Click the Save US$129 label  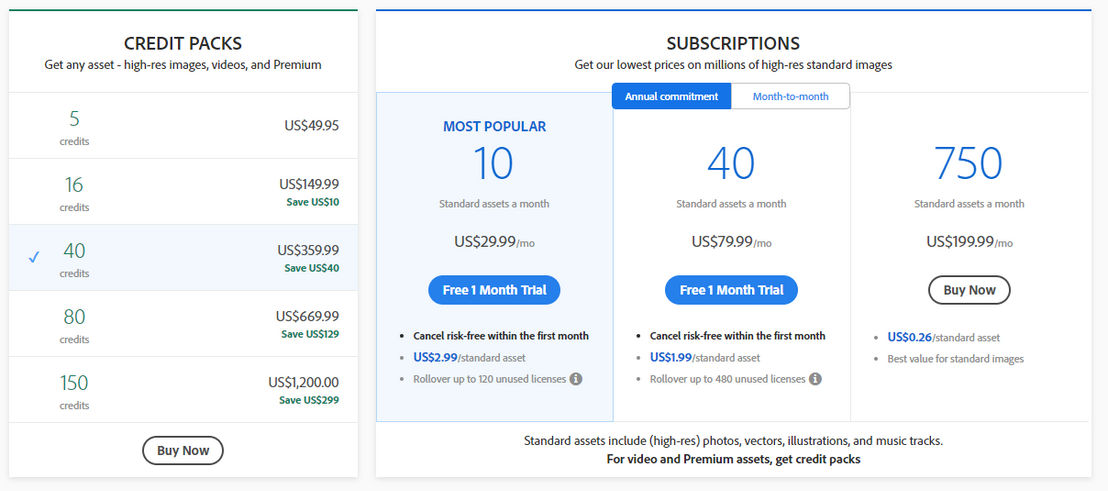coord(310,334)
